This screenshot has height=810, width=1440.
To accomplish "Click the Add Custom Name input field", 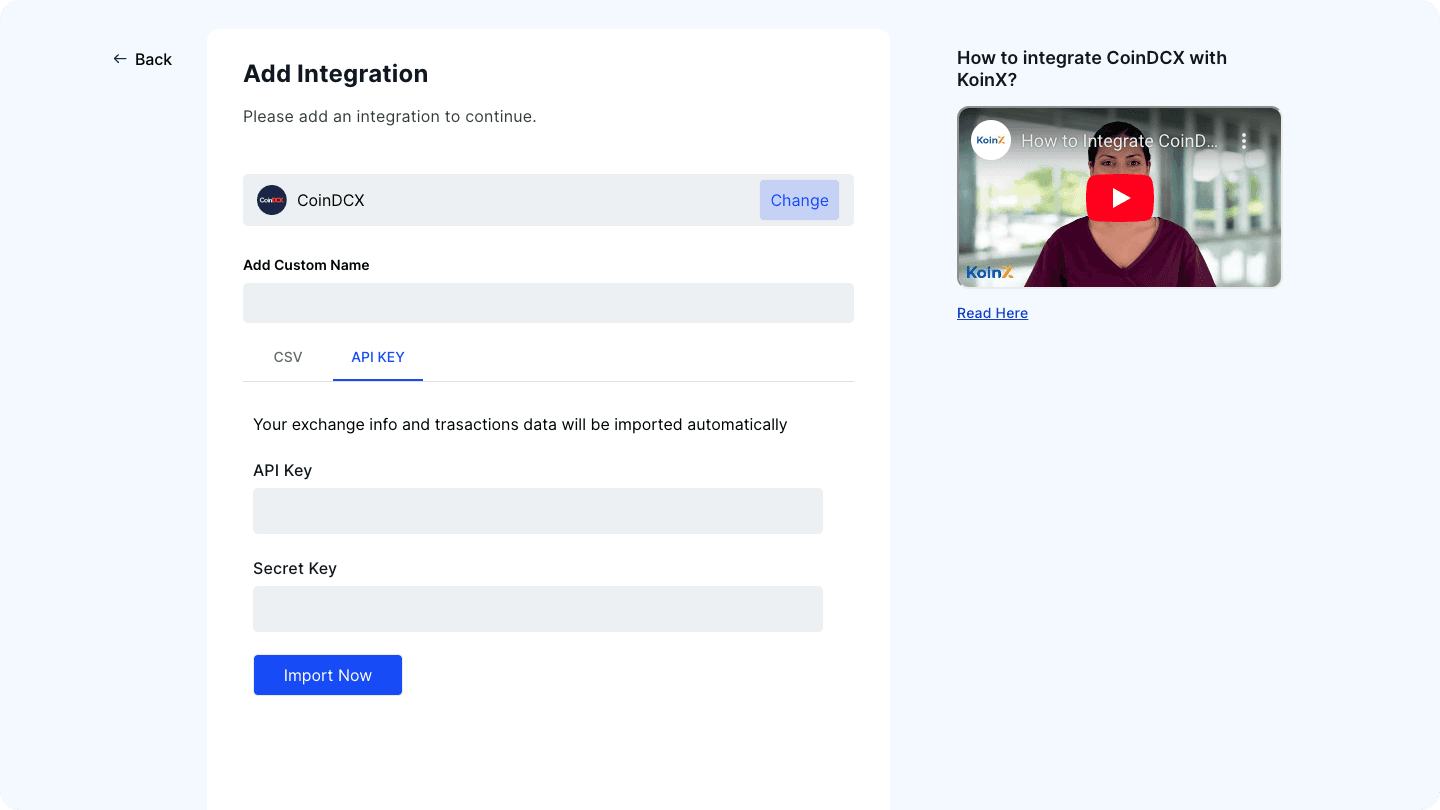I will [x=548, y=303].
